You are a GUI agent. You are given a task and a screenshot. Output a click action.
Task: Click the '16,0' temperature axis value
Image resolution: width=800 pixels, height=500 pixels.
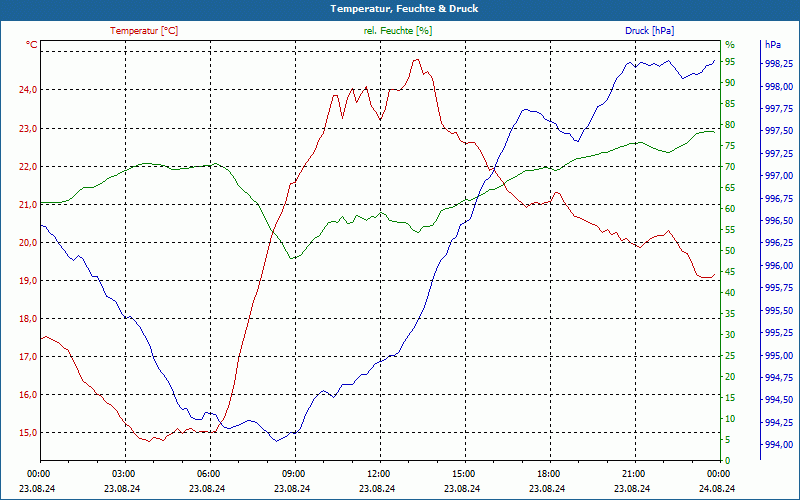(x=29, y=395)
